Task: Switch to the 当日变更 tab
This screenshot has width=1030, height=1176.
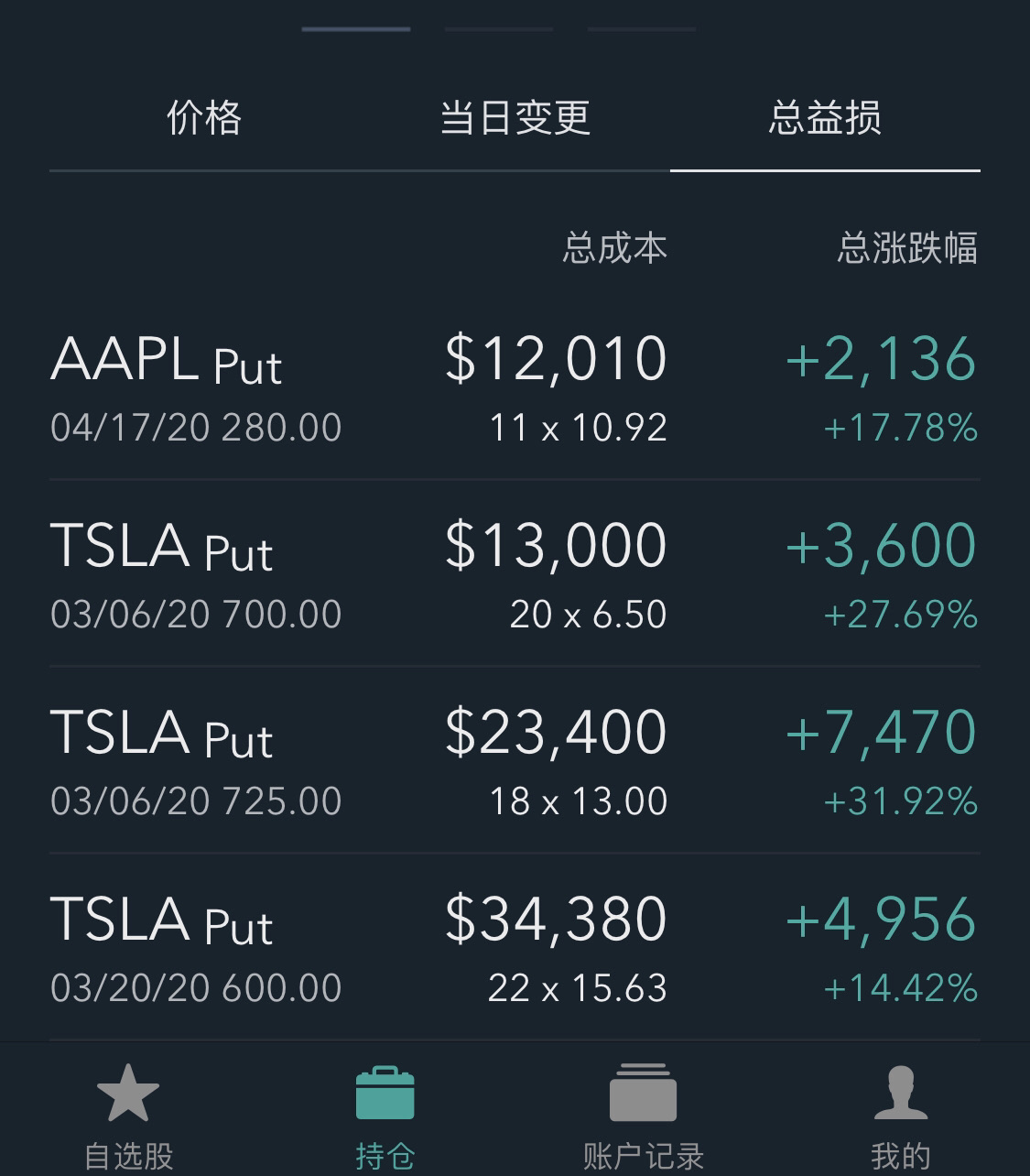Action: click(x=515, y=118)
